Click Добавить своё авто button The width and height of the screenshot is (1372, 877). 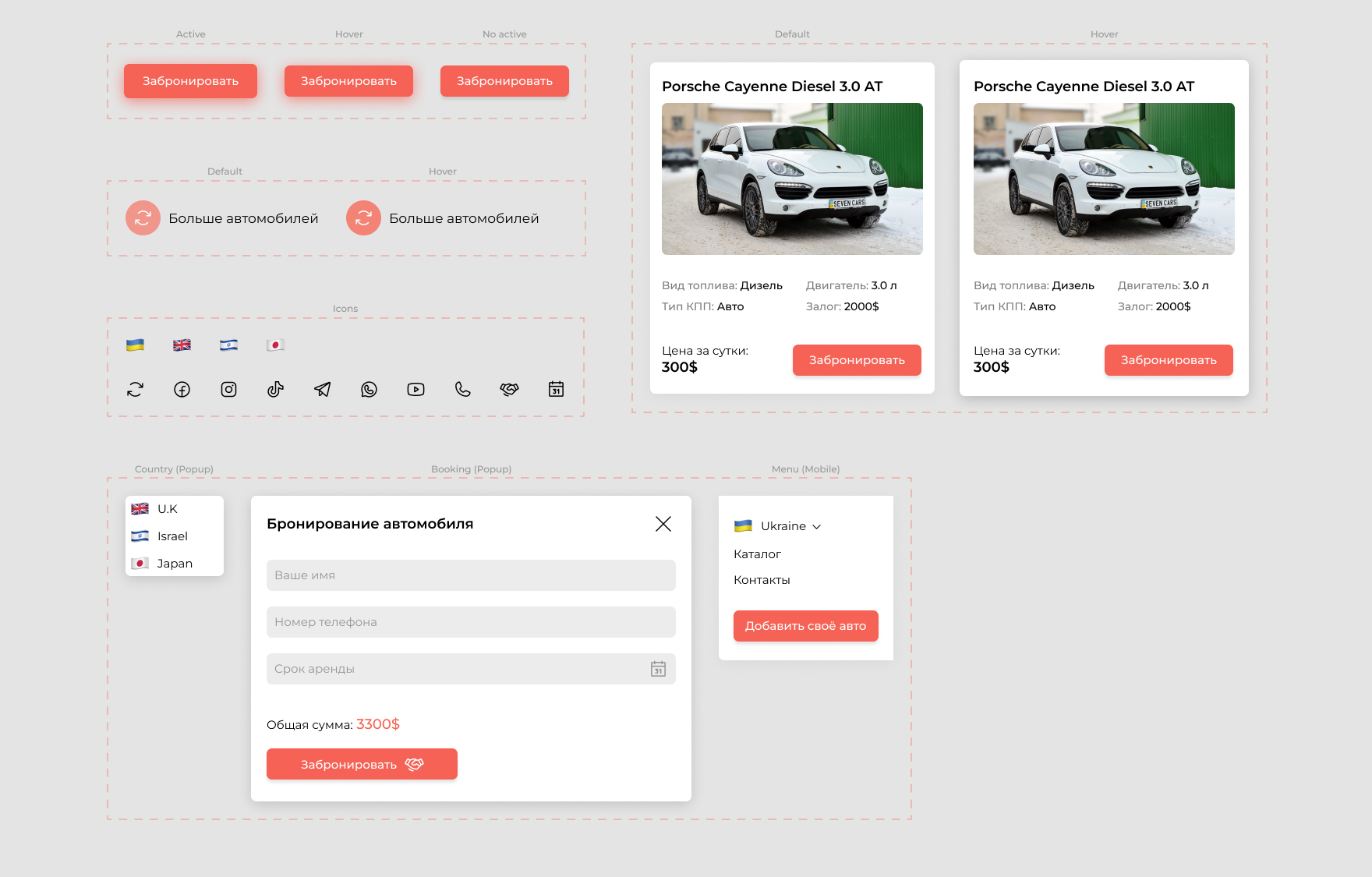pos(806,626)
